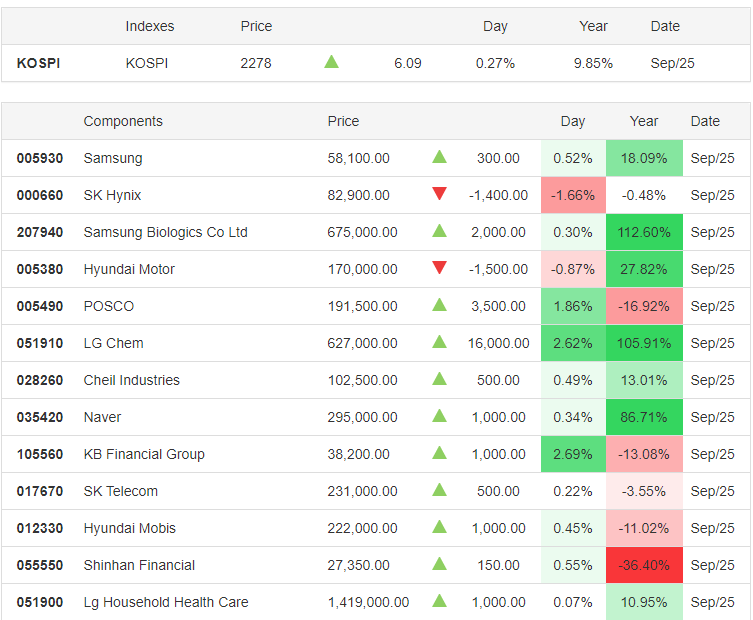Click the 112.60% yearly change cell

[x=644, y=232]
